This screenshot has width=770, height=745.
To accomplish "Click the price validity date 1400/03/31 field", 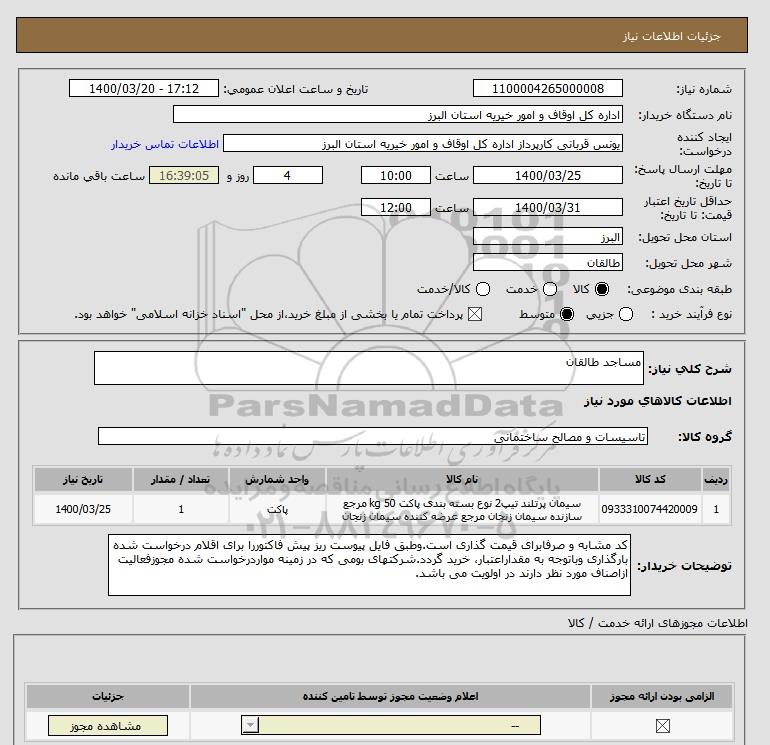I will coord(548,207).
